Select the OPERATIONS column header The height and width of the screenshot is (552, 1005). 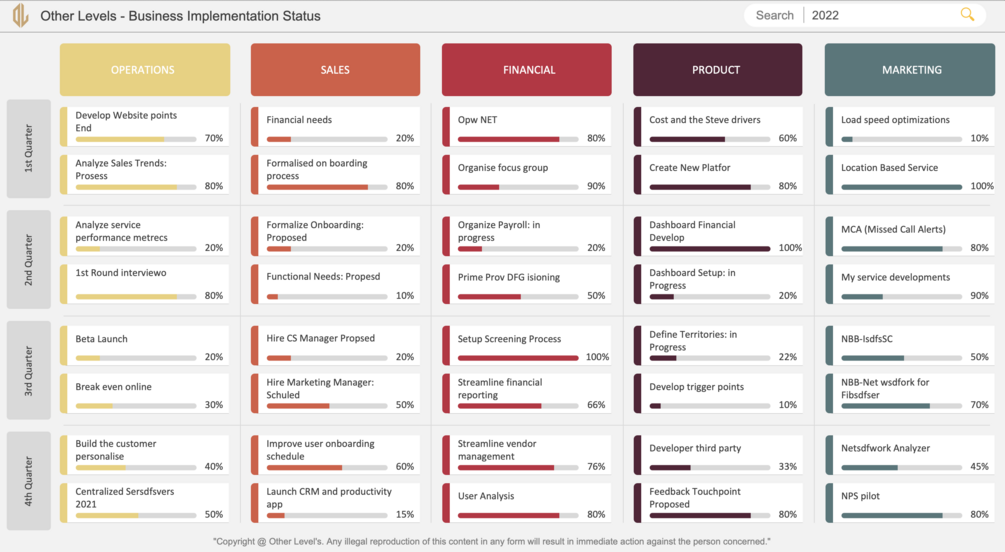(x=145, y=70)
